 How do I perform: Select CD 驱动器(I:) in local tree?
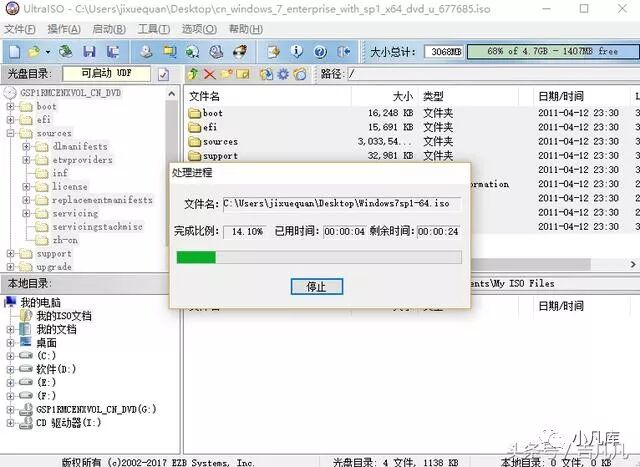[x=69, y=423]
